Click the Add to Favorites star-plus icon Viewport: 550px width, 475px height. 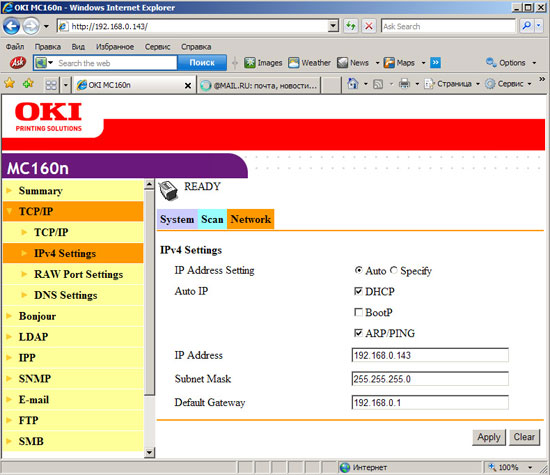click(28, 83)
